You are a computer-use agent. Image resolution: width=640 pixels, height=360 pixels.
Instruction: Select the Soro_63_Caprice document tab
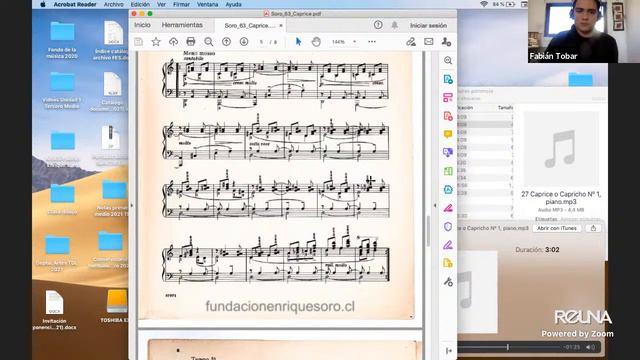(x=249, y=25)
